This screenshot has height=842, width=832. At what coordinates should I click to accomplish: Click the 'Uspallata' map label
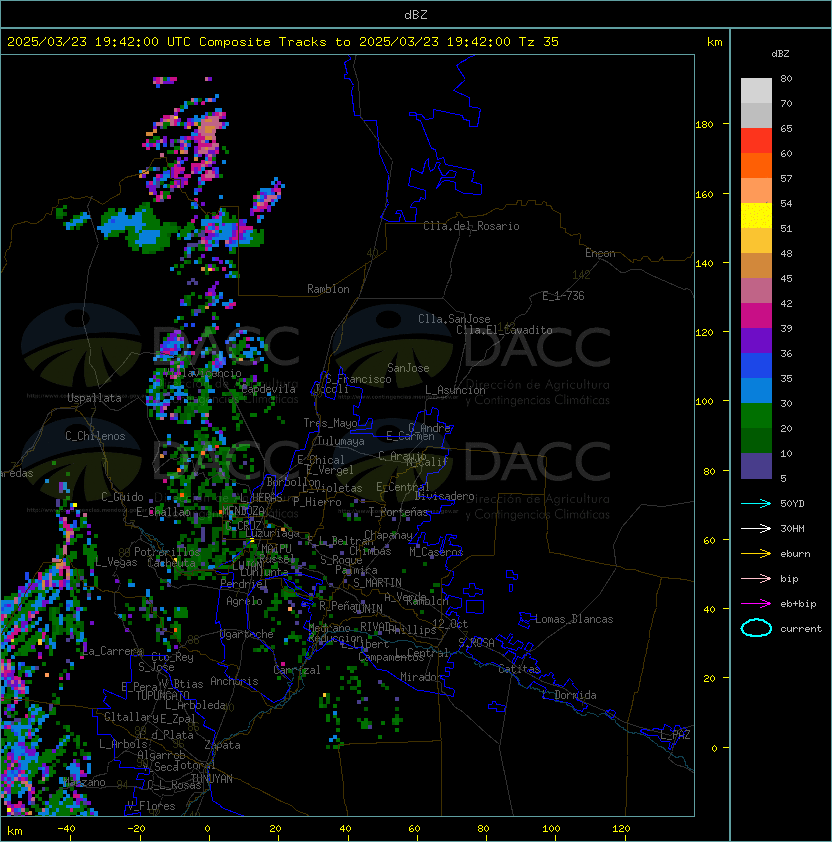pyautogui.click(x=94, y=398)
